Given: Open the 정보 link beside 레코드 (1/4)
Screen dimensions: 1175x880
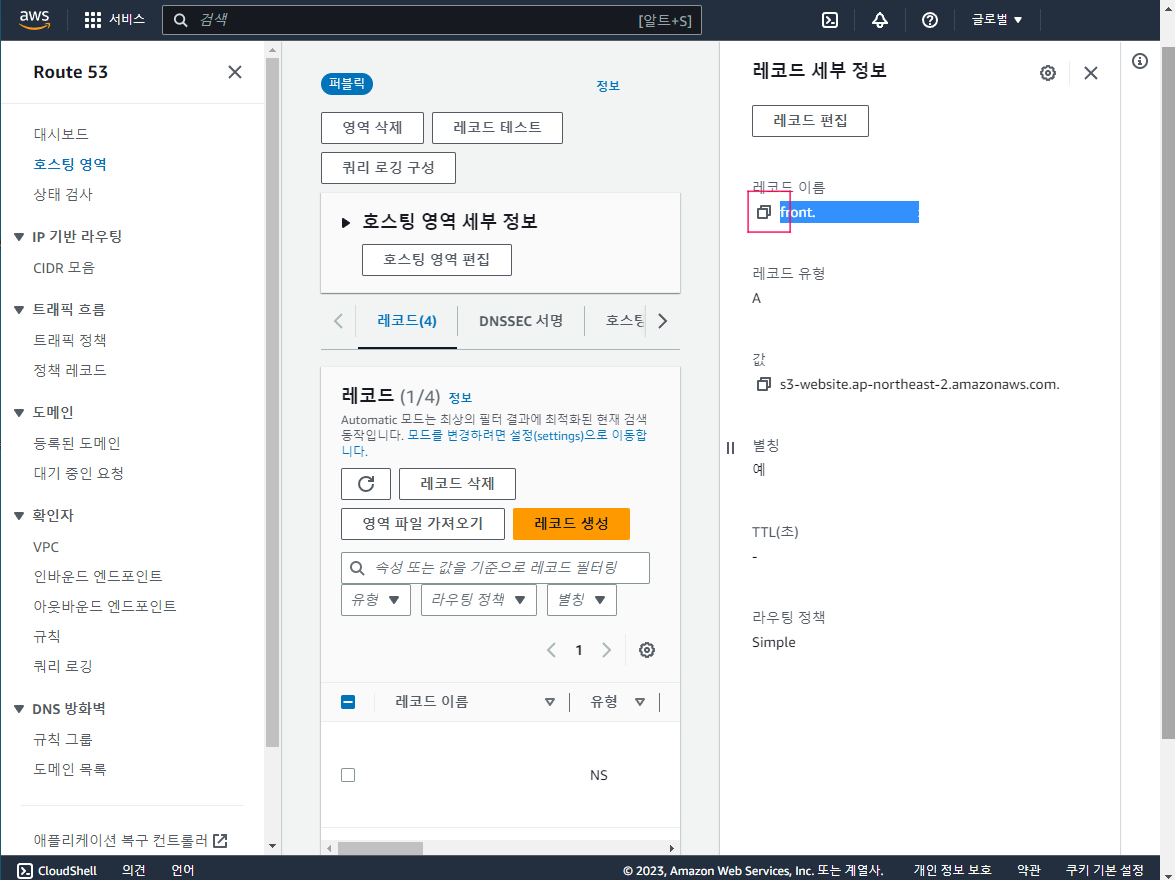Looking at the screenshot, I should 460,397.
